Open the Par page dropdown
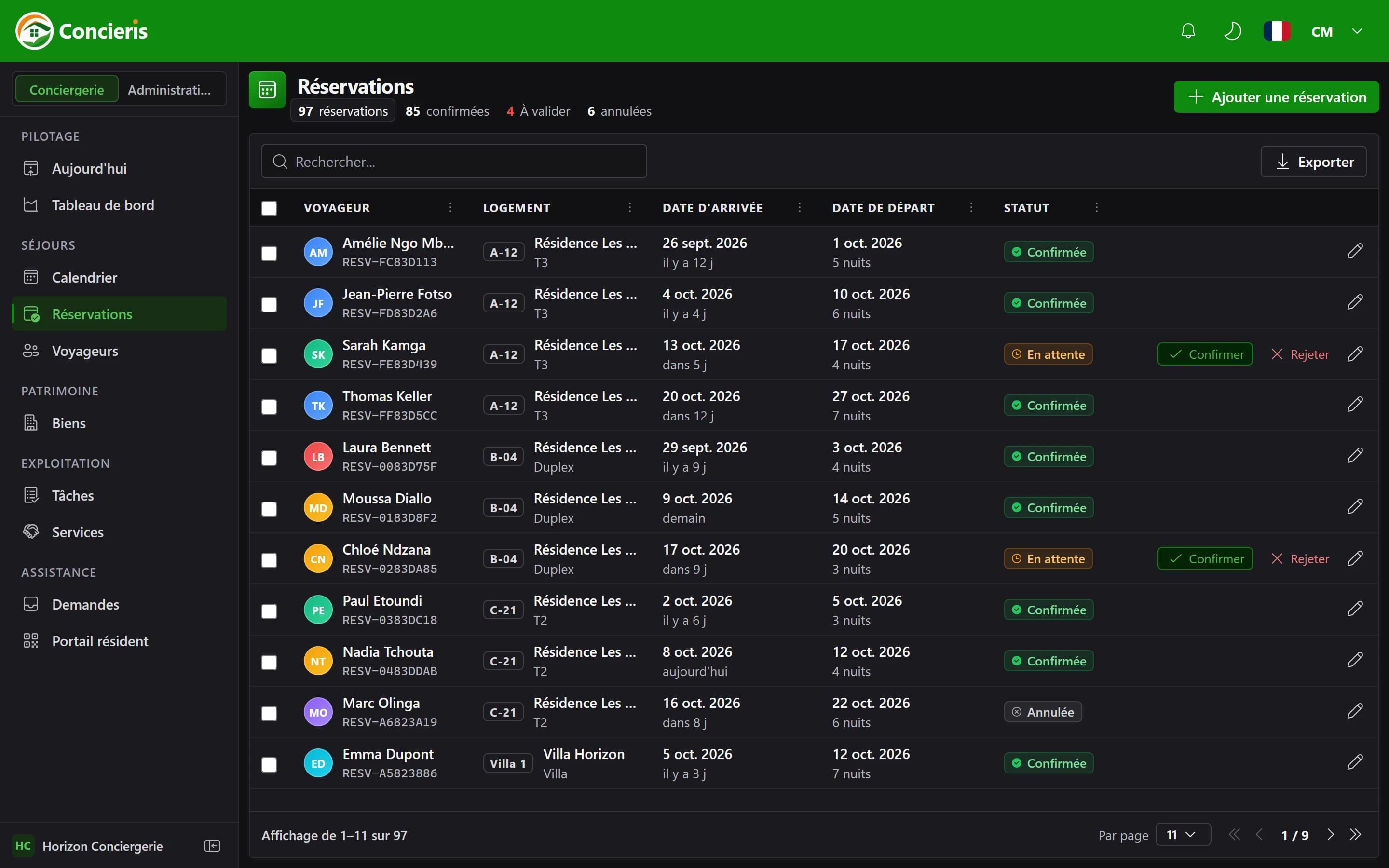1389x868 pixels. 1183,835
